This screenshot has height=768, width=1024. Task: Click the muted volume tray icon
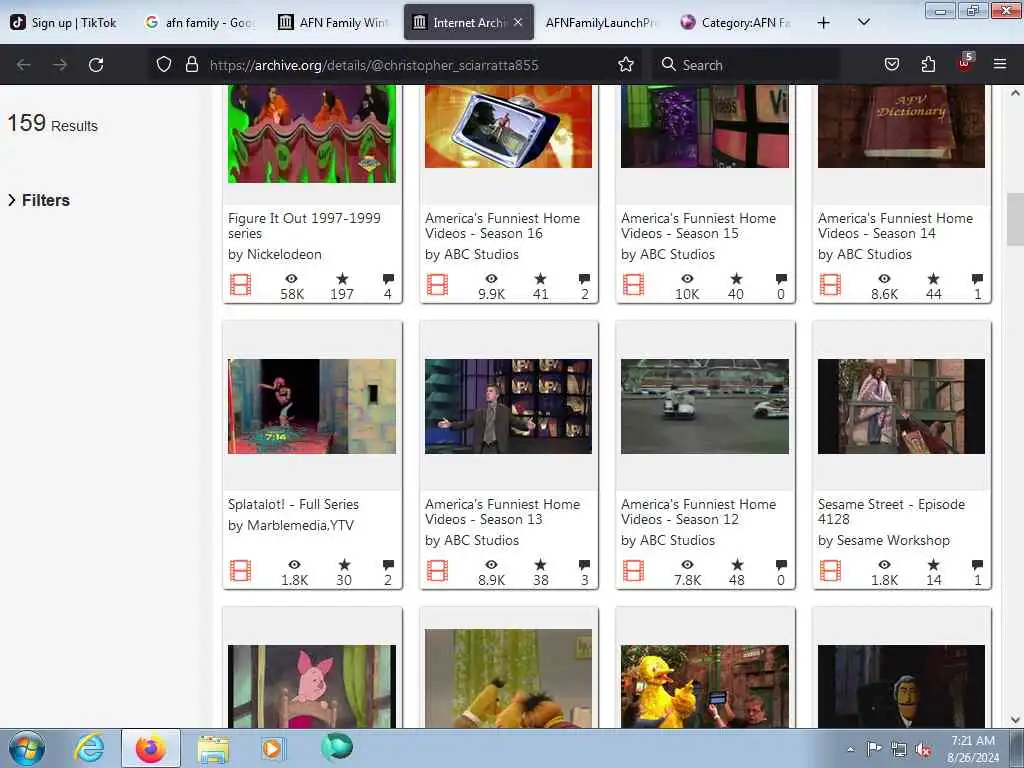pyautogui.click(x=923, y=750)
